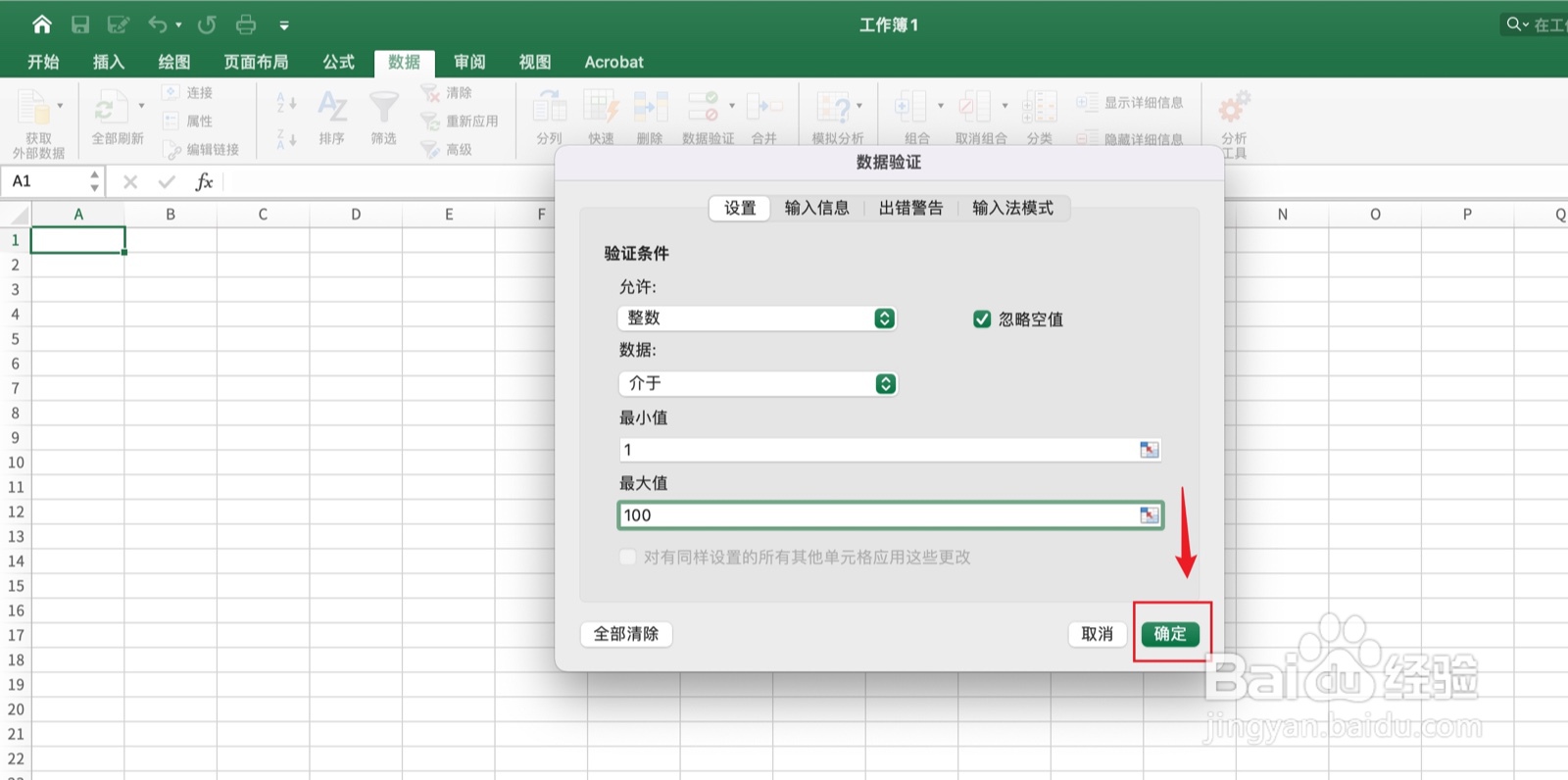Click the 取消组合 ungroup icon
The width and height of the screenshot is (1568, 780).
[974, 107]
